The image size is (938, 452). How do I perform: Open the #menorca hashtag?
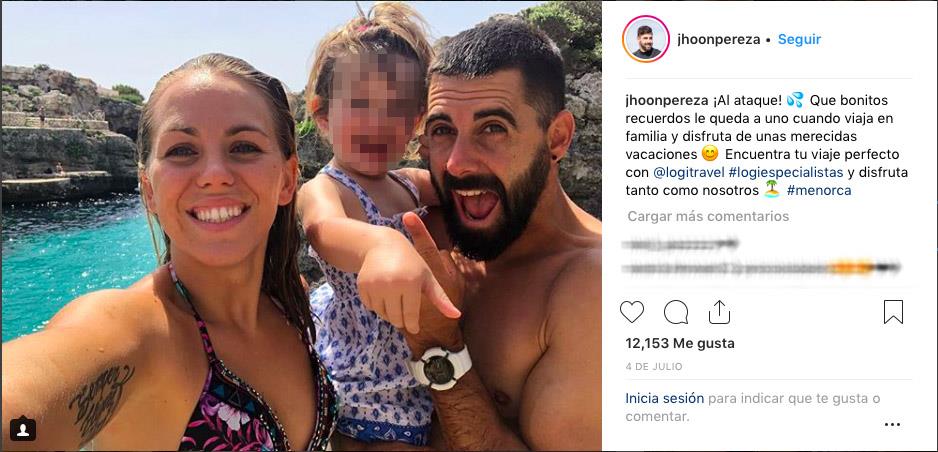pos(819,191)
